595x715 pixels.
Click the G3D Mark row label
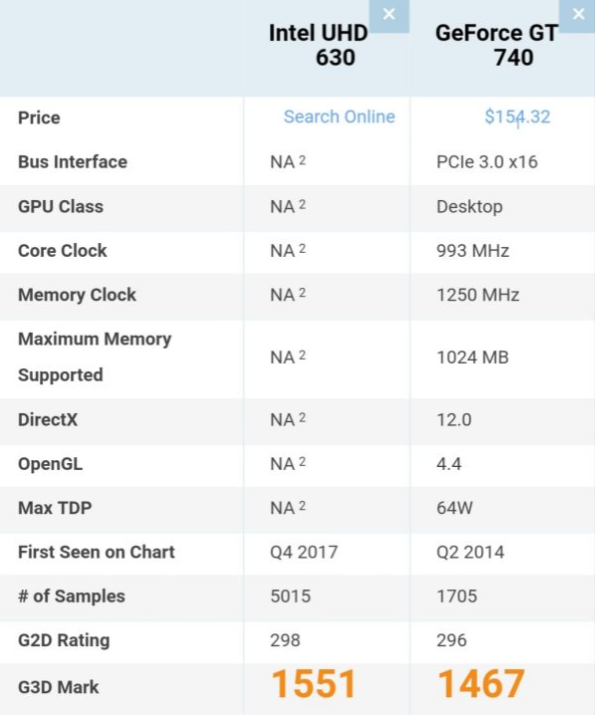[58, 687]
